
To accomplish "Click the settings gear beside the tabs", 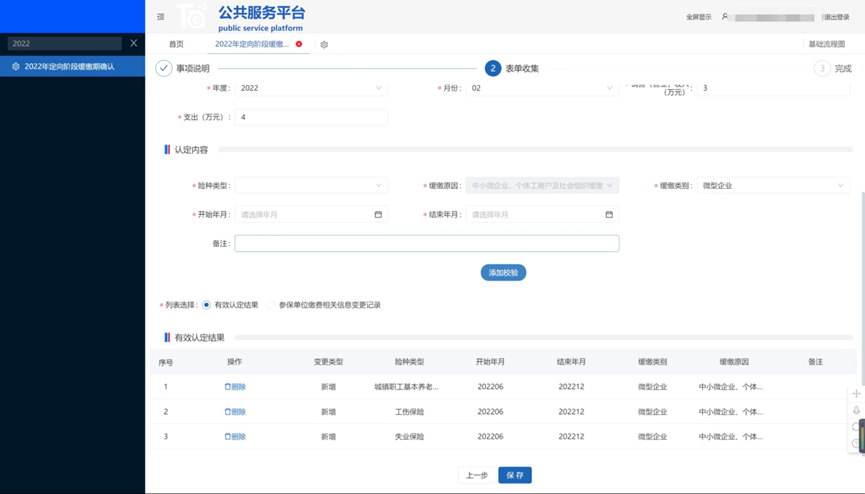I will click(x=324, y=45).
